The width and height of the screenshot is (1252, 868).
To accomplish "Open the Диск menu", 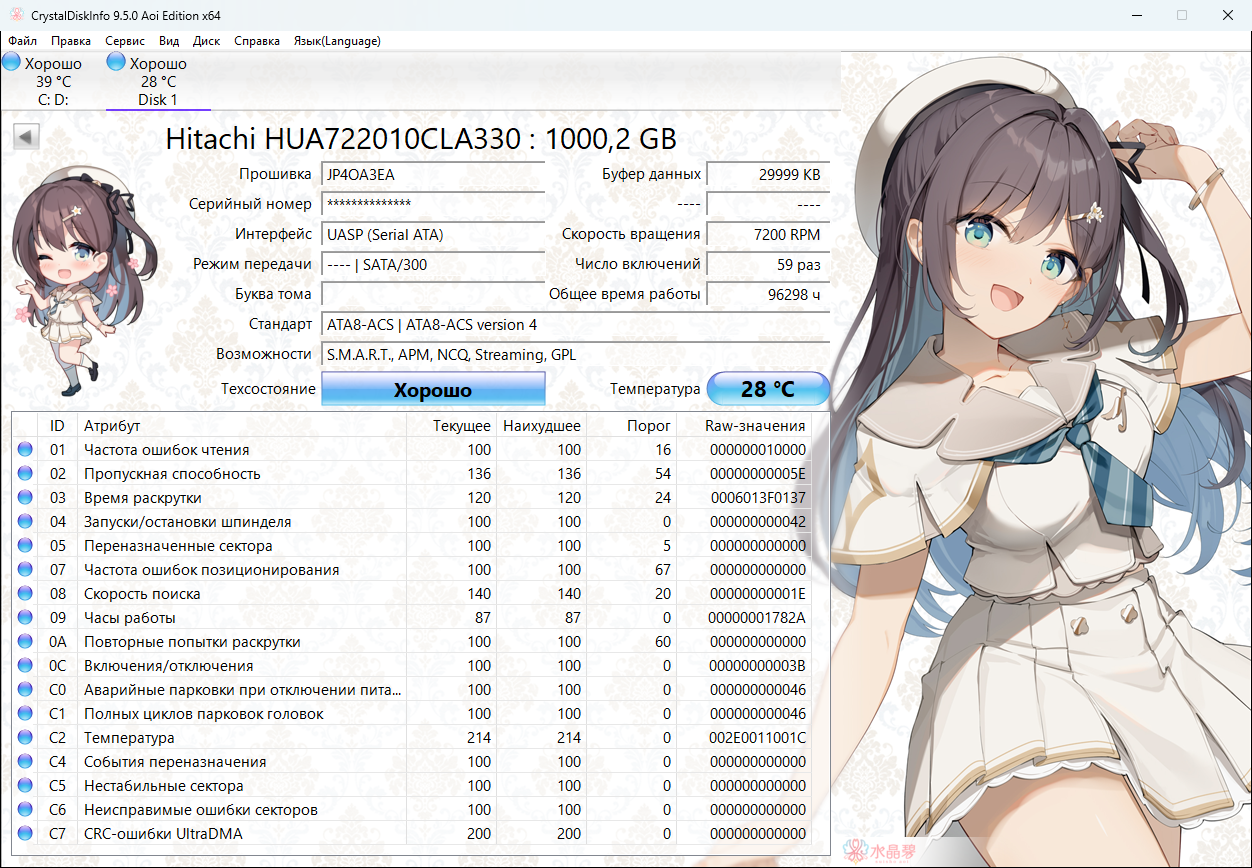I will 206,41.
